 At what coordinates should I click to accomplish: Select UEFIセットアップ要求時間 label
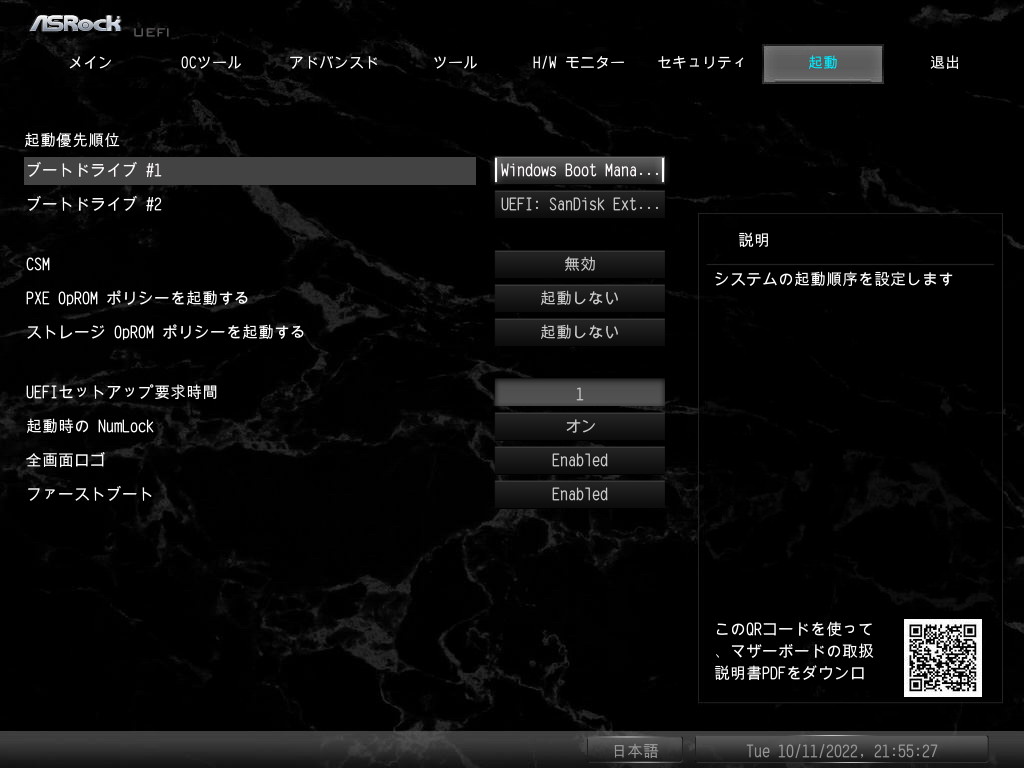coord(121,392)
